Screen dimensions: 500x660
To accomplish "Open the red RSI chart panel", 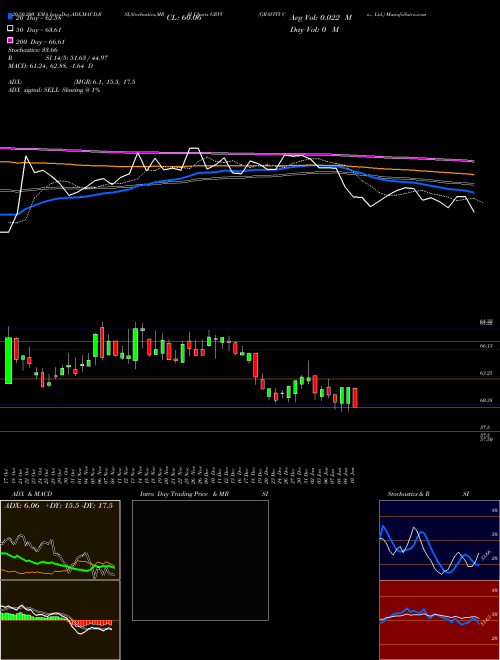I will click(439, 620).
